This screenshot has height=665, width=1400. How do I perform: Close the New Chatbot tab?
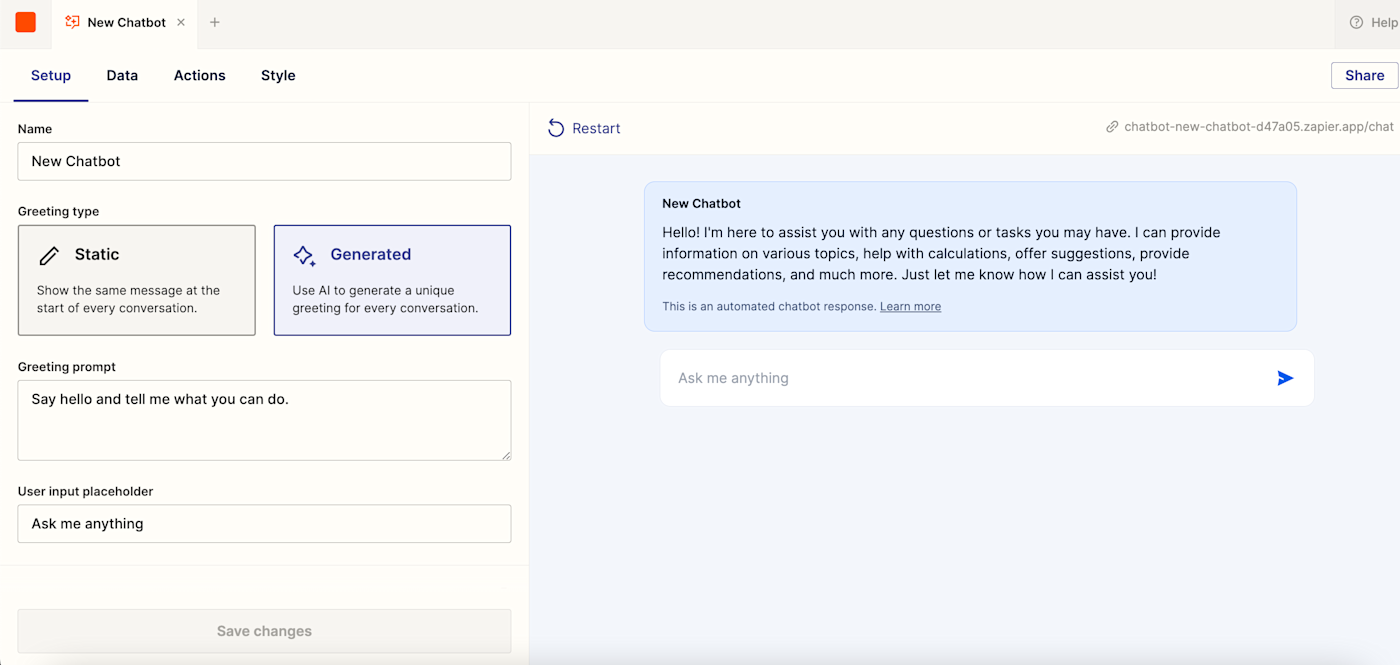(181, 22)
